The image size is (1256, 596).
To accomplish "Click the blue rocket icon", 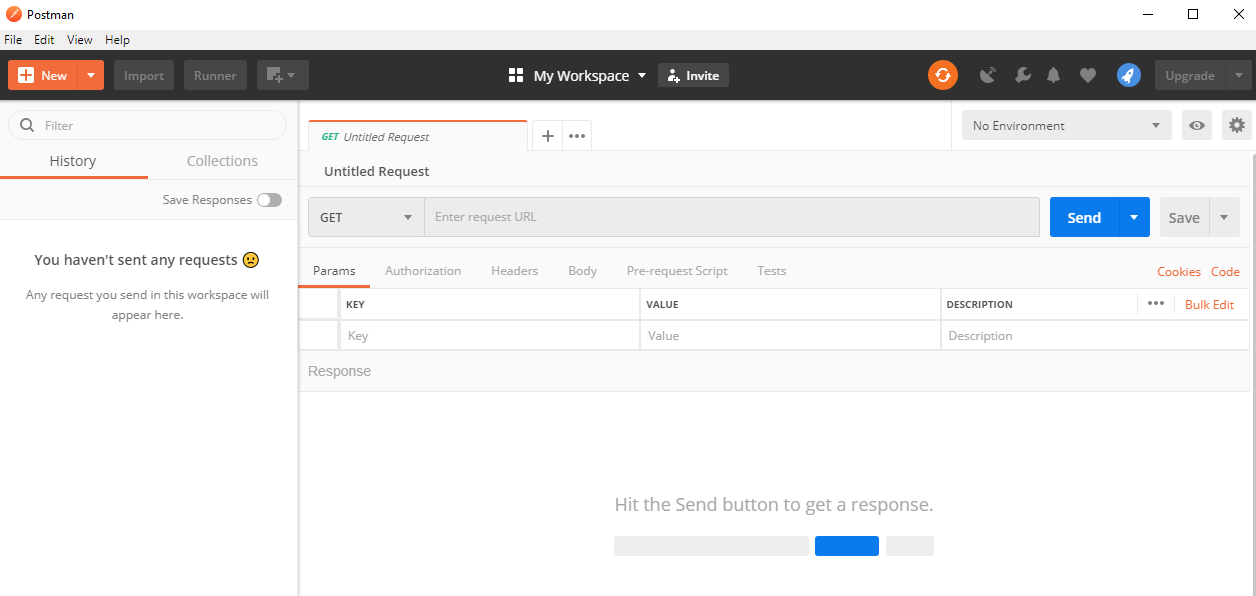I will [x=1128, y=75].
